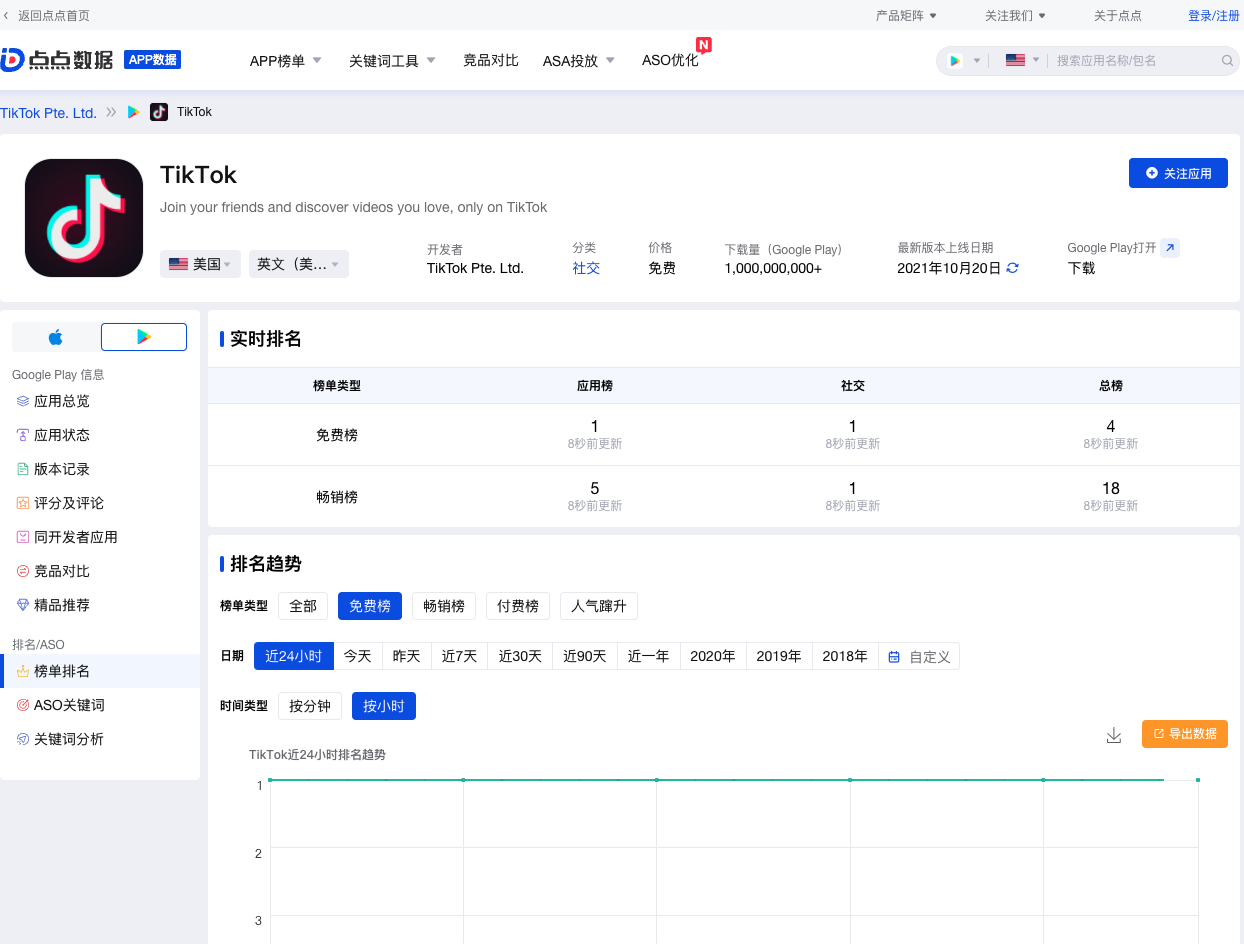
Task: Click refresh icon next to 2021年10月20日
Action: 1012,268
